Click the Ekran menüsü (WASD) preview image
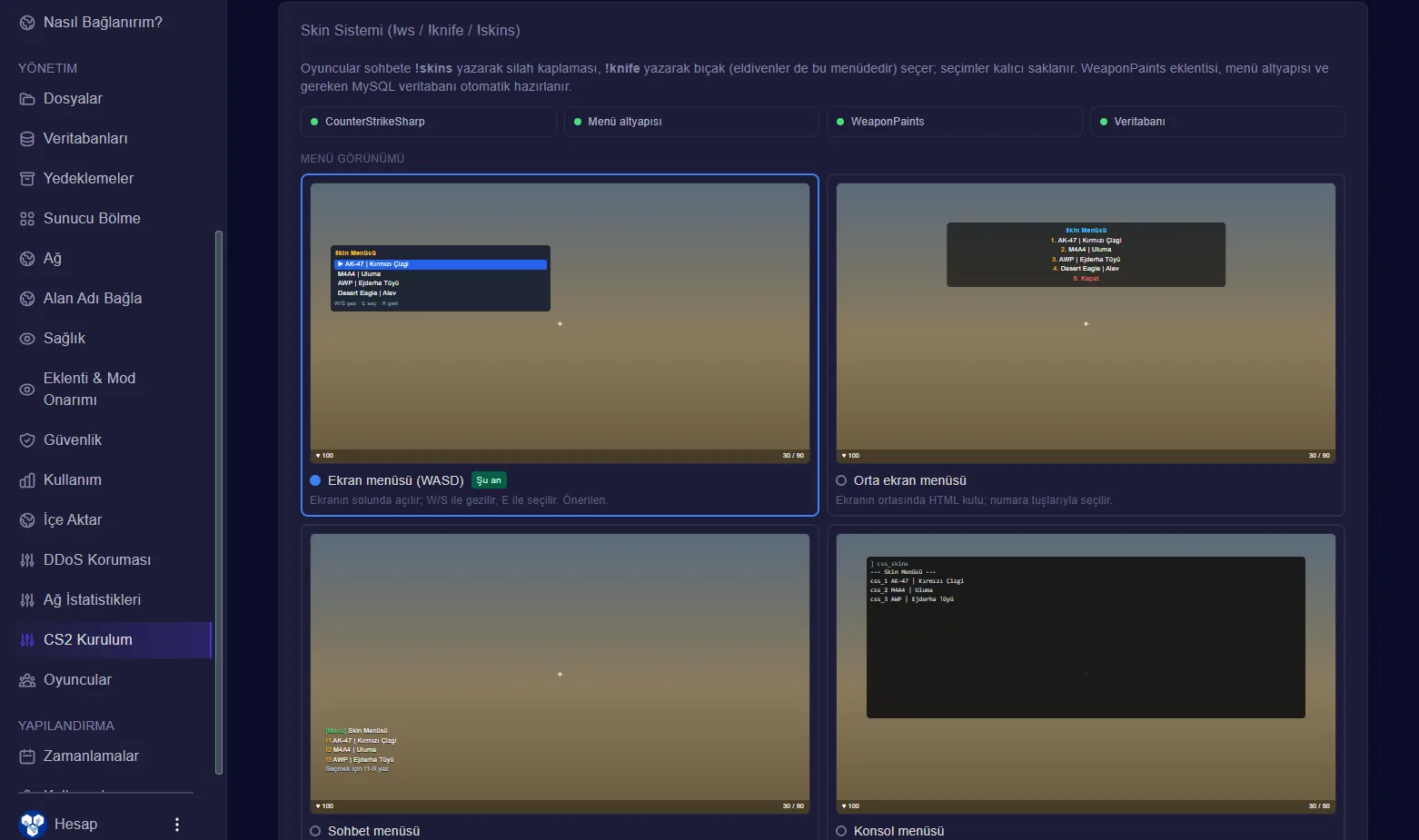Screen dimensions: 1419x840 coord(560,323)
